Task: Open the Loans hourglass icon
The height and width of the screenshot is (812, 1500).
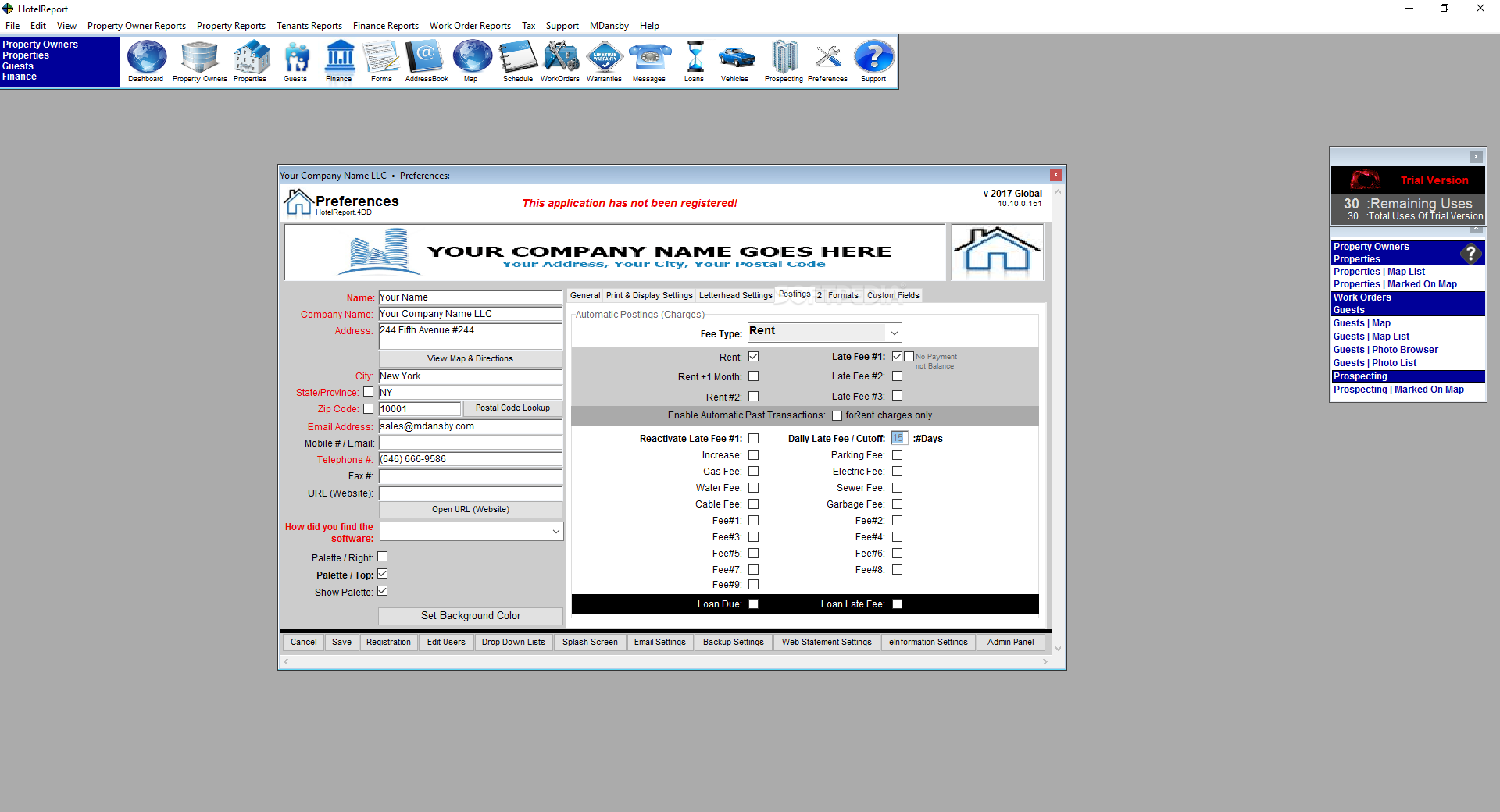Action: click(x=695, y=60)
